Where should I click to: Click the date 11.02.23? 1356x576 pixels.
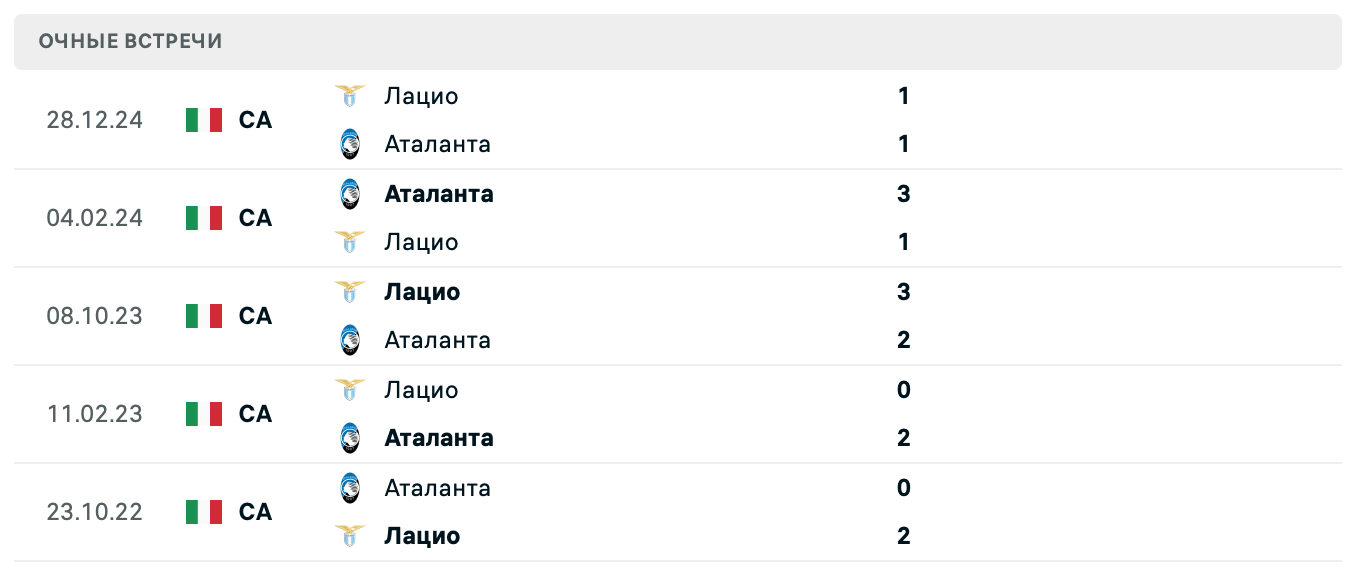(x=94, y=414)
